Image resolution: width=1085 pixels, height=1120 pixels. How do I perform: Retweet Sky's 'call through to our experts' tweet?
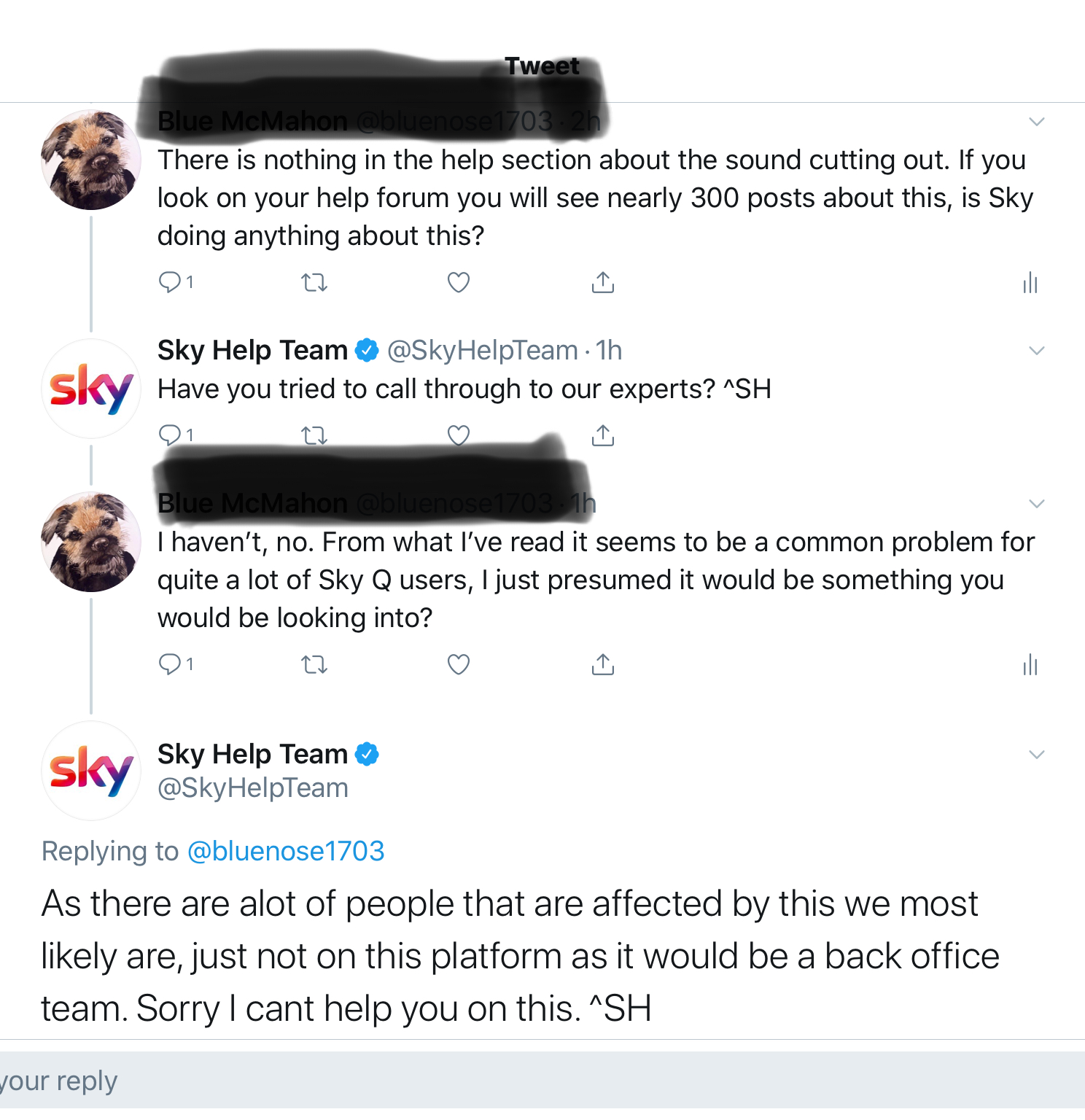point(314,435)
